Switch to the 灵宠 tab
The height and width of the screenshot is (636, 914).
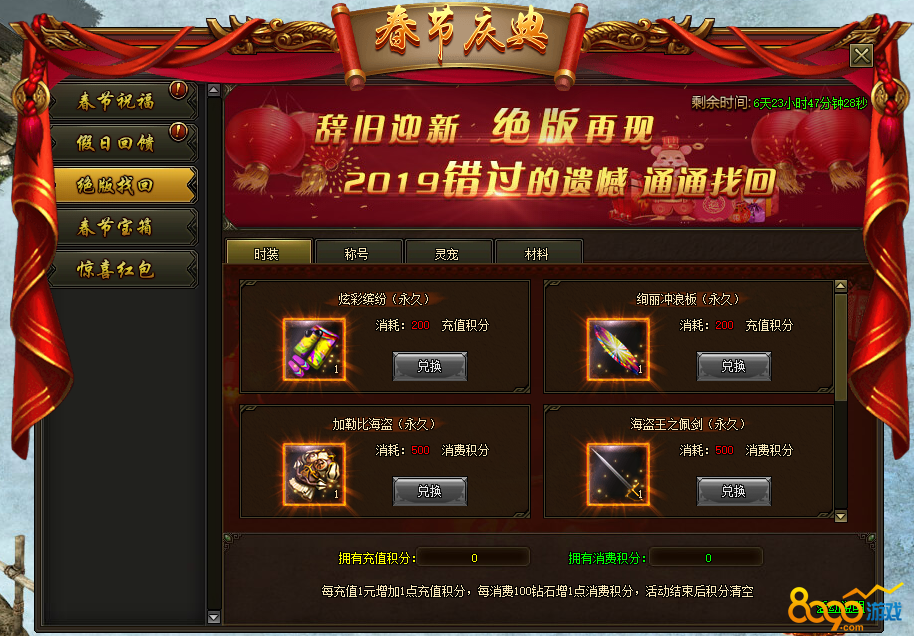[x=448, y=252]
